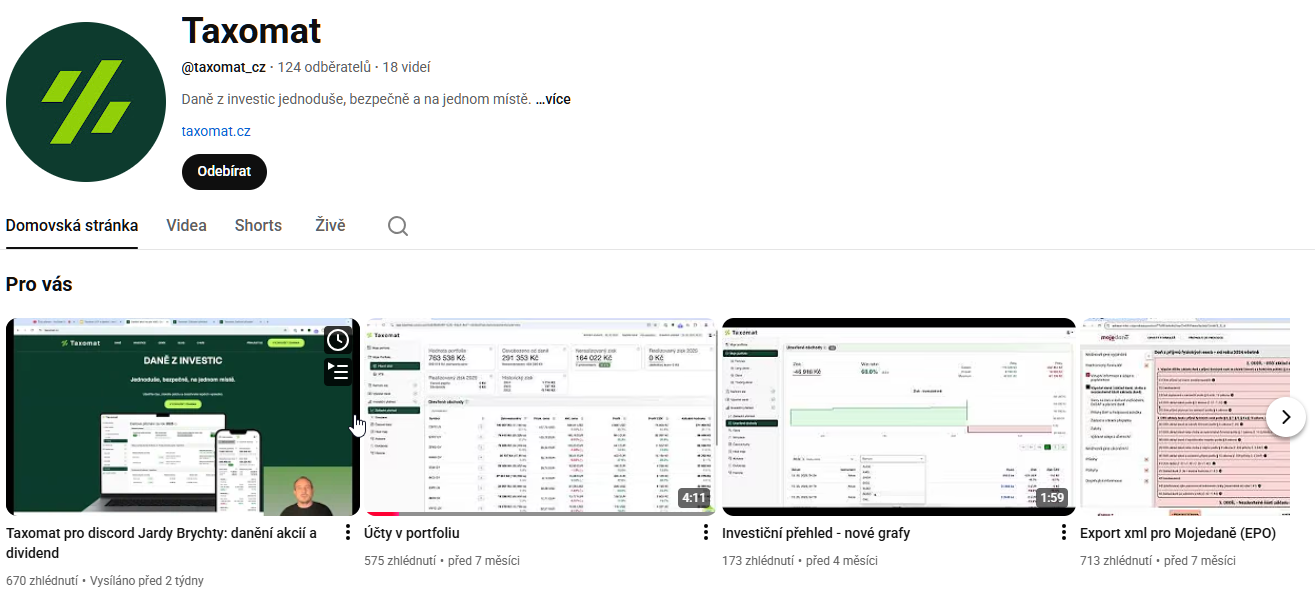The image size is (1315, 603).
Task: Open the Živě tab
Action: pos(330,226)
